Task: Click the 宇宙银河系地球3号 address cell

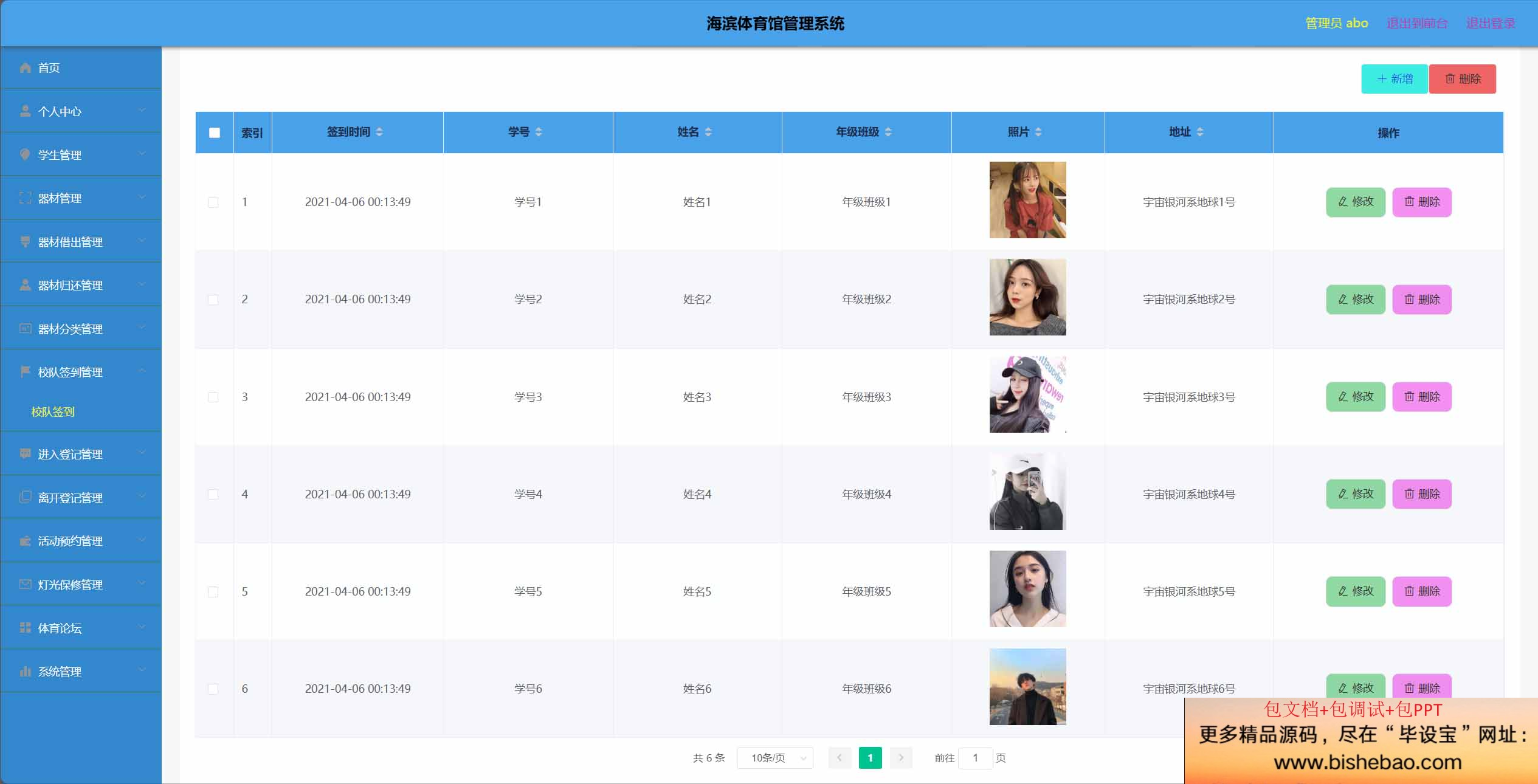Action: click(x=1188, y=397)
